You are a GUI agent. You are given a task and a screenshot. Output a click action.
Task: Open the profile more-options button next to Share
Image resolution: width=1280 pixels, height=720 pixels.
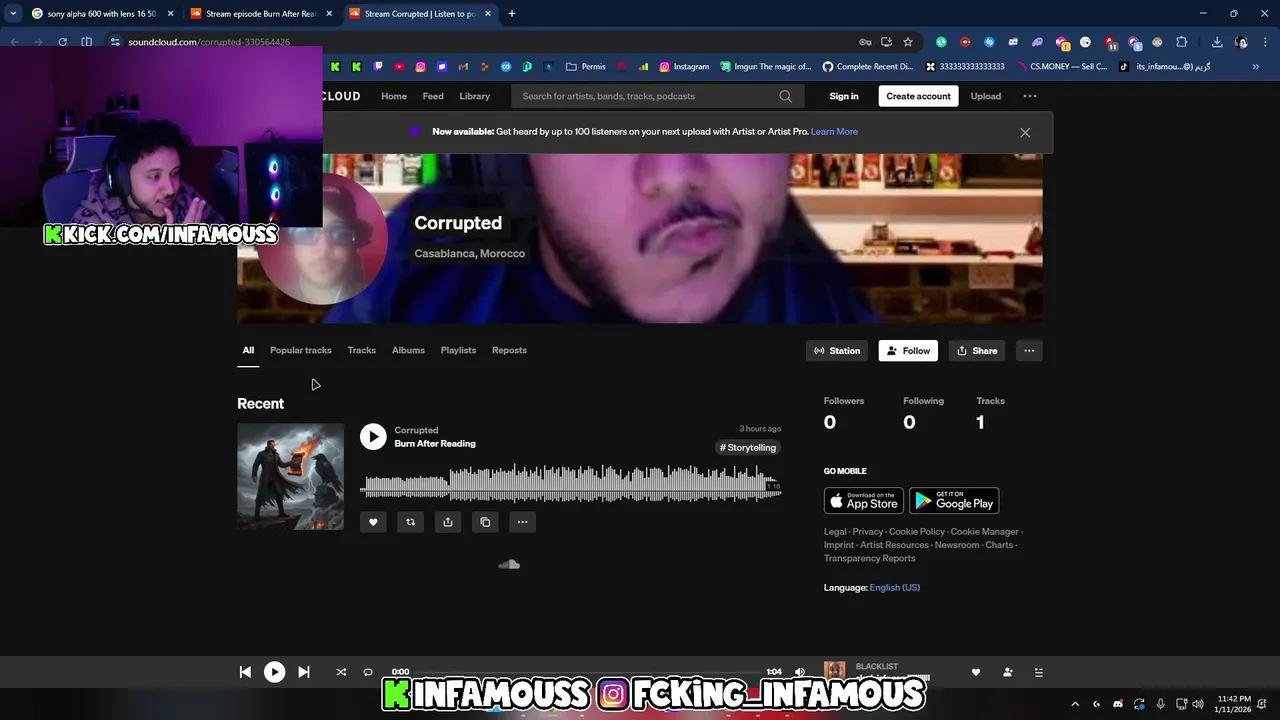(x=1029, y=351)
